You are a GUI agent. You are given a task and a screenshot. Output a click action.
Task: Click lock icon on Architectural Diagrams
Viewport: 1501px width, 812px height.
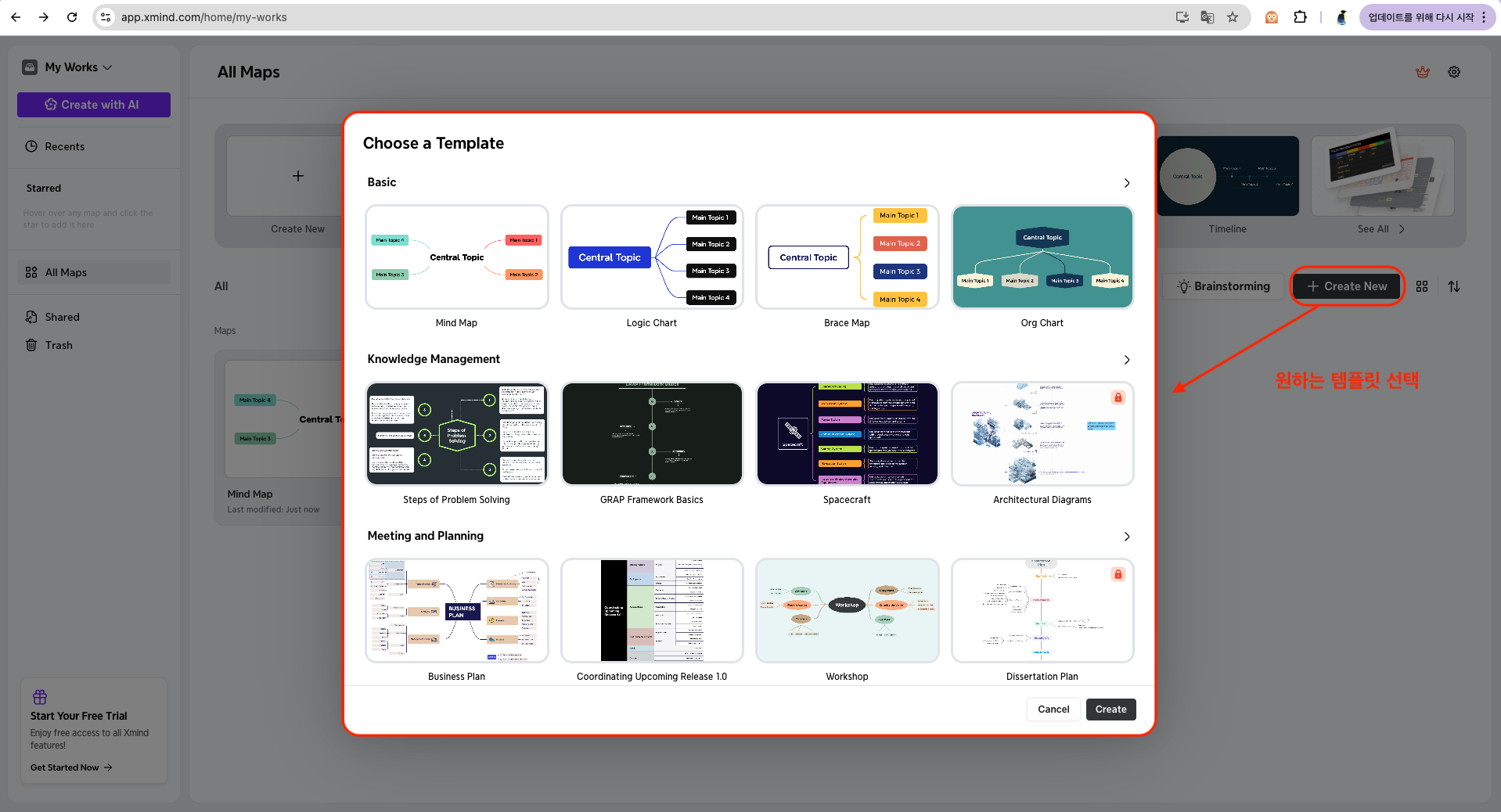point(1118,397)
